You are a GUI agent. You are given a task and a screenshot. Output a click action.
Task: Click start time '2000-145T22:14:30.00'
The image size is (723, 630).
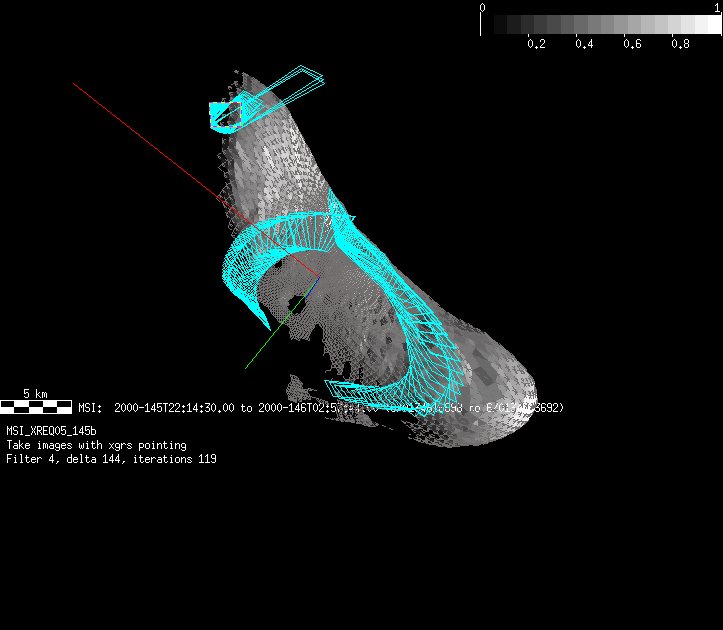pos(174,408)
